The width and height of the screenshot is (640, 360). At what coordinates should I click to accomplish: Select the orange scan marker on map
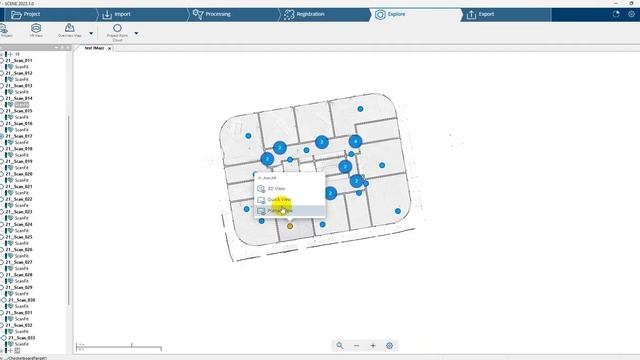(x=290, y=226)
